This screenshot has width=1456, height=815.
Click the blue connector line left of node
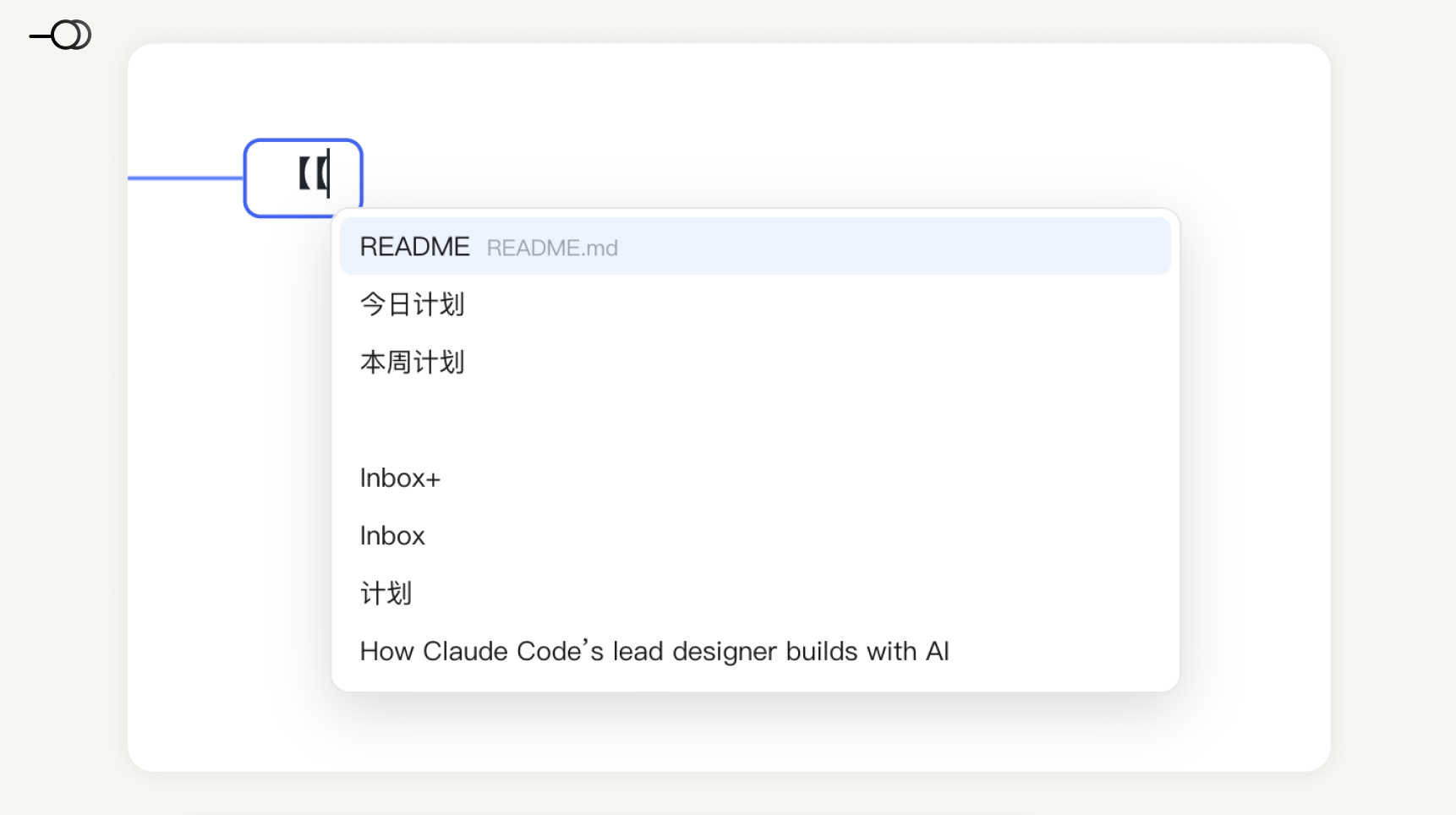coord(186,178)
